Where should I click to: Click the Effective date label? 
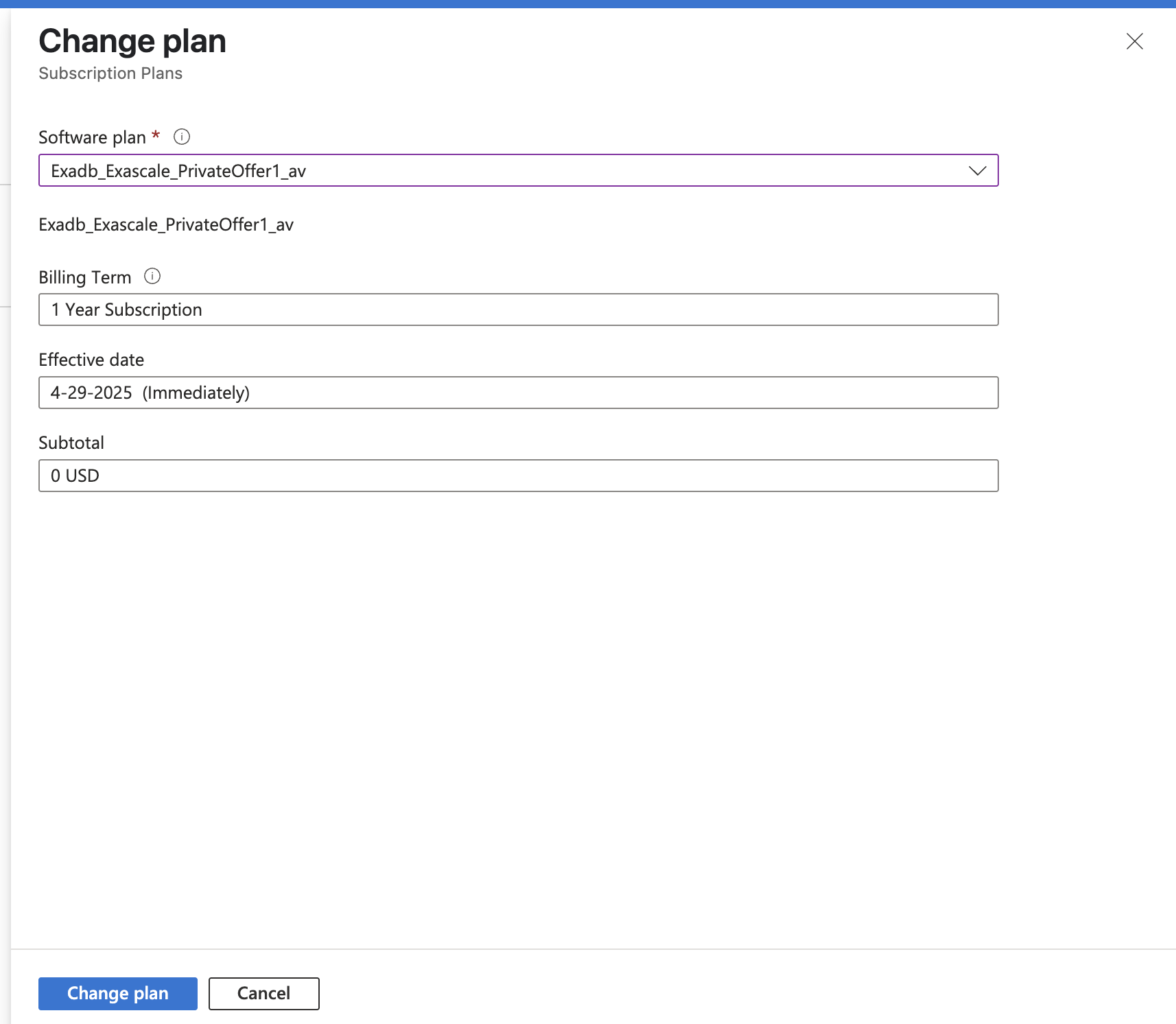click(91, 360)
